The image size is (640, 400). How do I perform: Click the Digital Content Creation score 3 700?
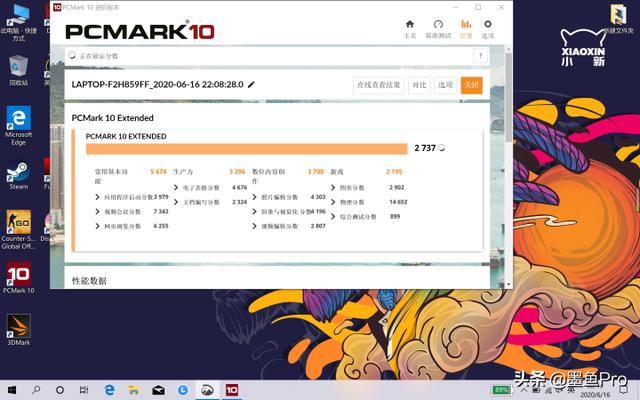(316, 171)
